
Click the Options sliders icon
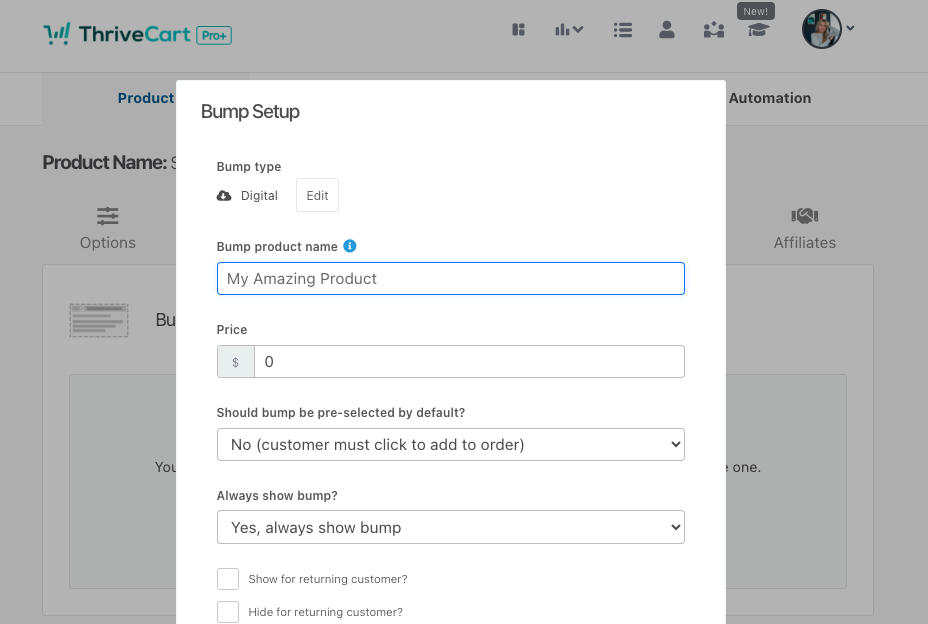[x=108, y=216]
